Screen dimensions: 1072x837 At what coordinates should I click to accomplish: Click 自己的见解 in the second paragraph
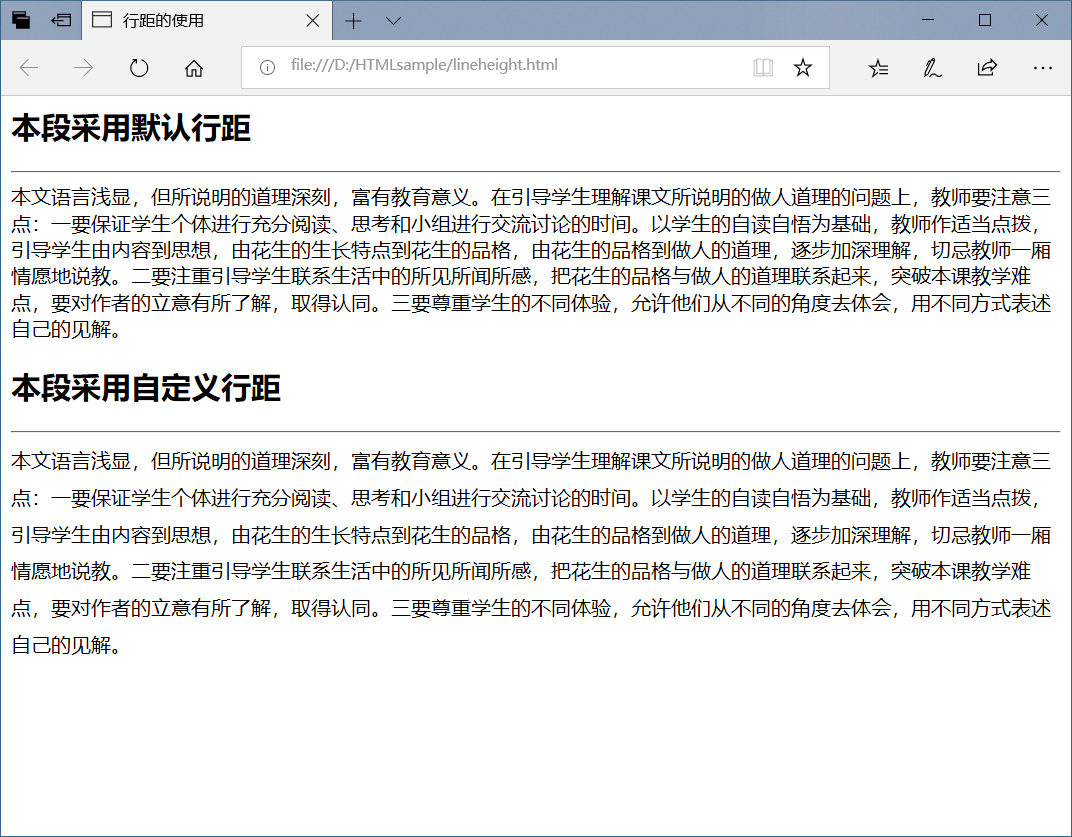(62, 645)
